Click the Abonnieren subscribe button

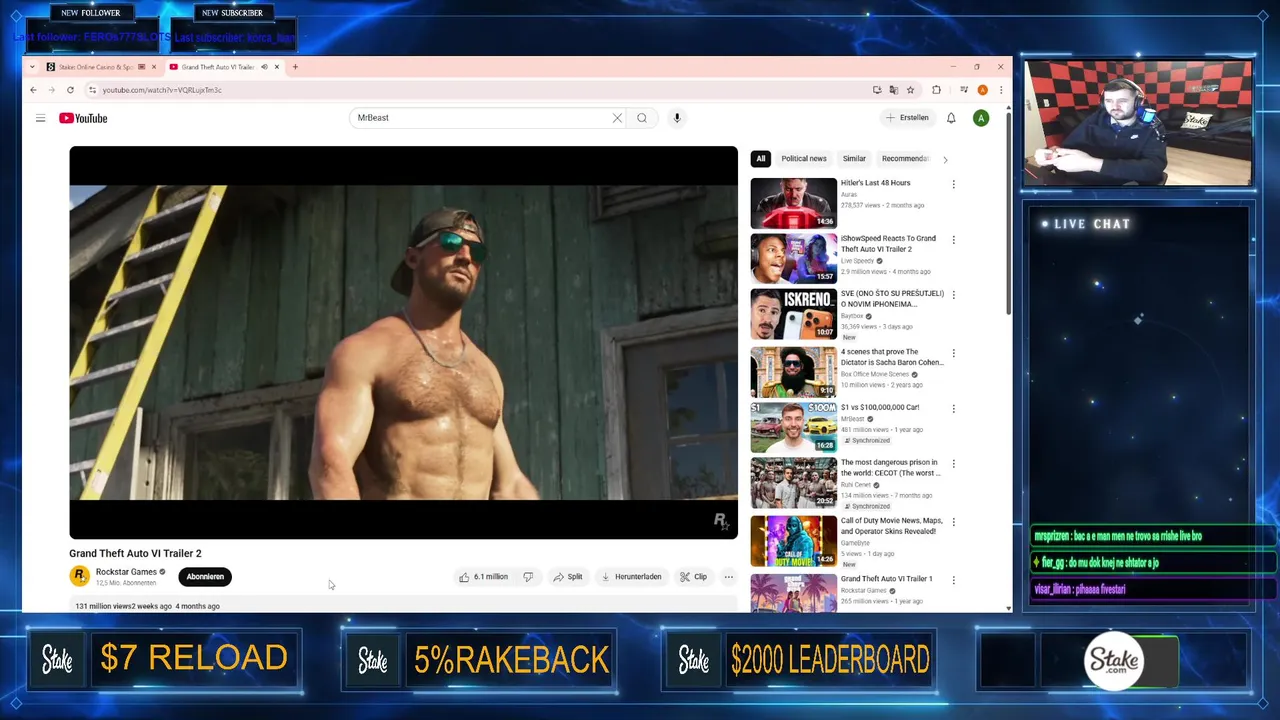point(205,577)
